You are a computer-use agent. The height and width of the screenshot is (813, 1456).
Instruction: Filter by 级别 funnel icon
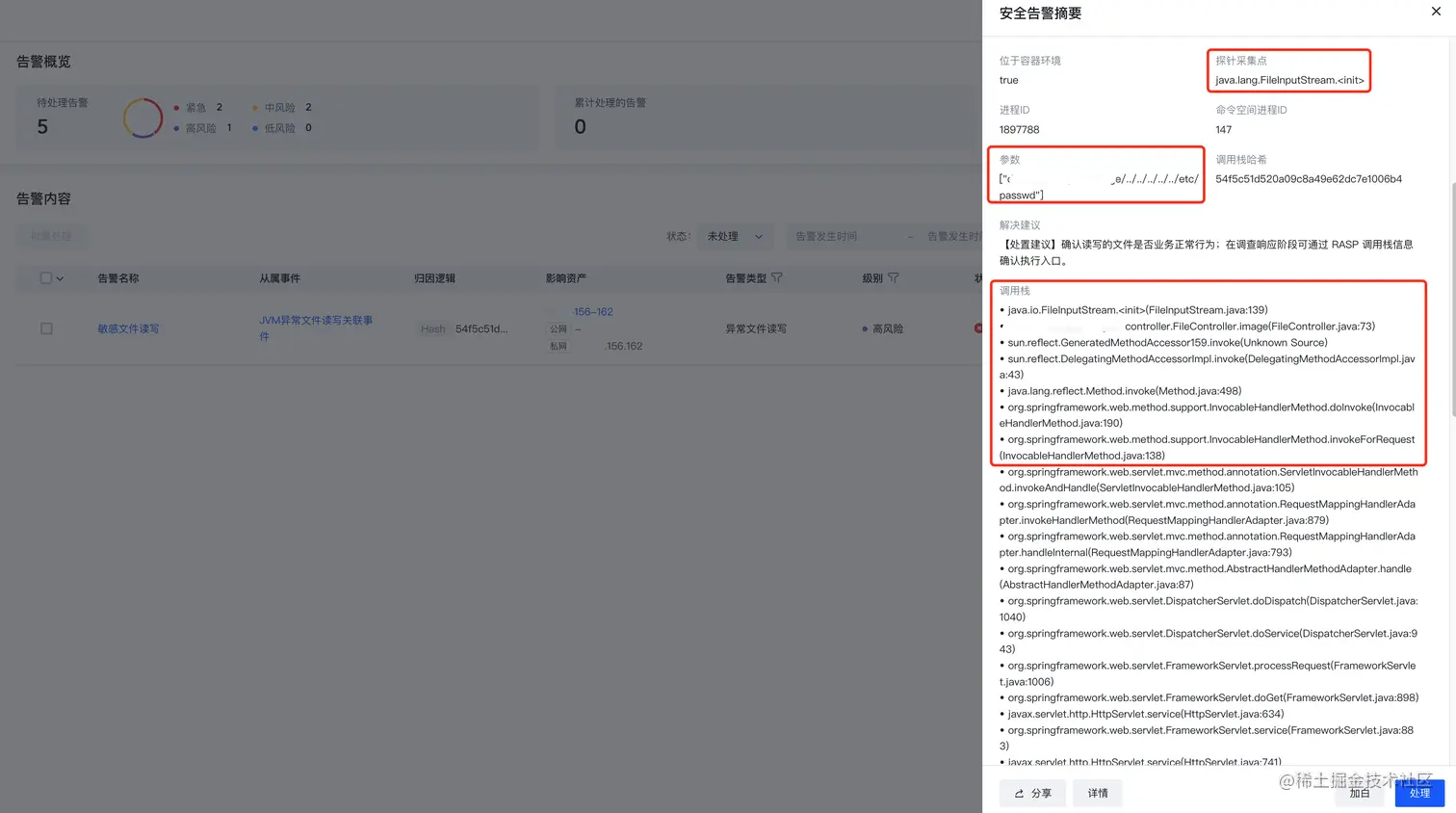(x=894, y=277)
